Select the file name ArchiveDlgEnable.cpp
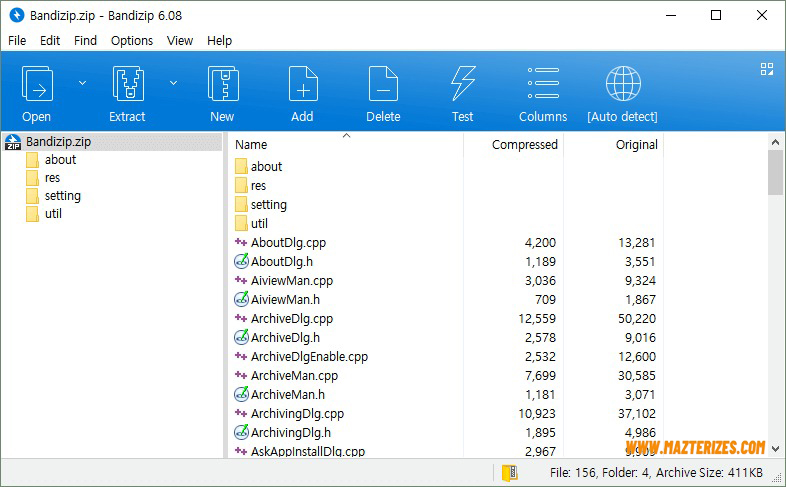Viewport: 786px width, 487px height. (309, 357)
